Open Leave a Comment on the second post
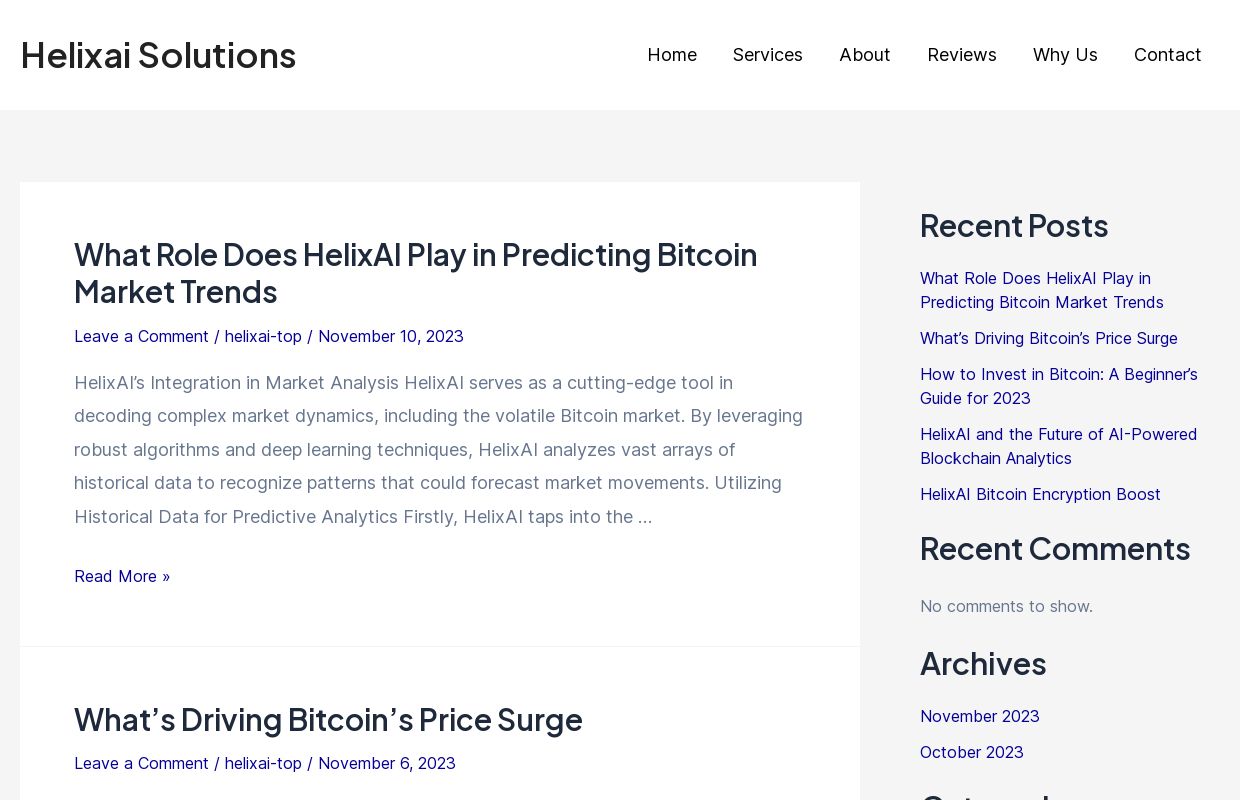 pyautogui.click(x=141, y=763)
